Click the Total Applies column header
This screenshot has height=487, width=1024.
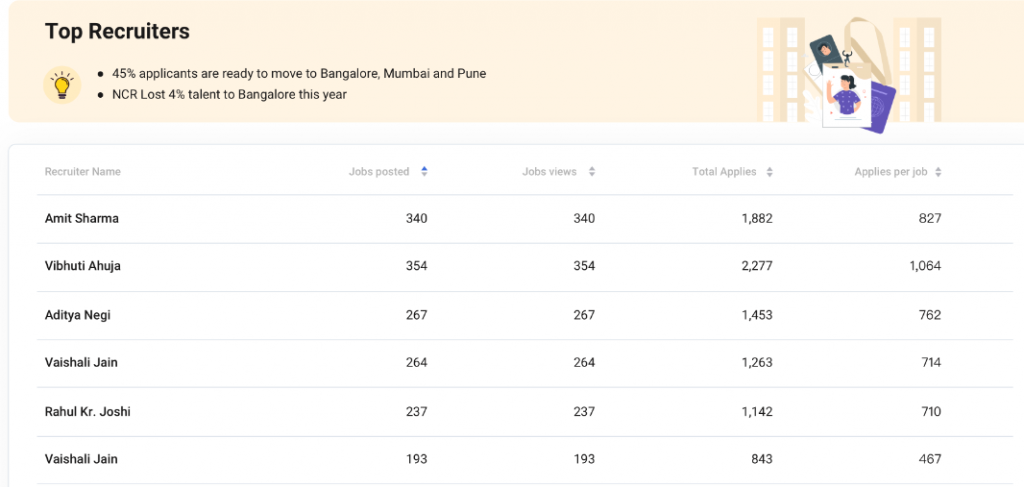click(x=724, y=172)
